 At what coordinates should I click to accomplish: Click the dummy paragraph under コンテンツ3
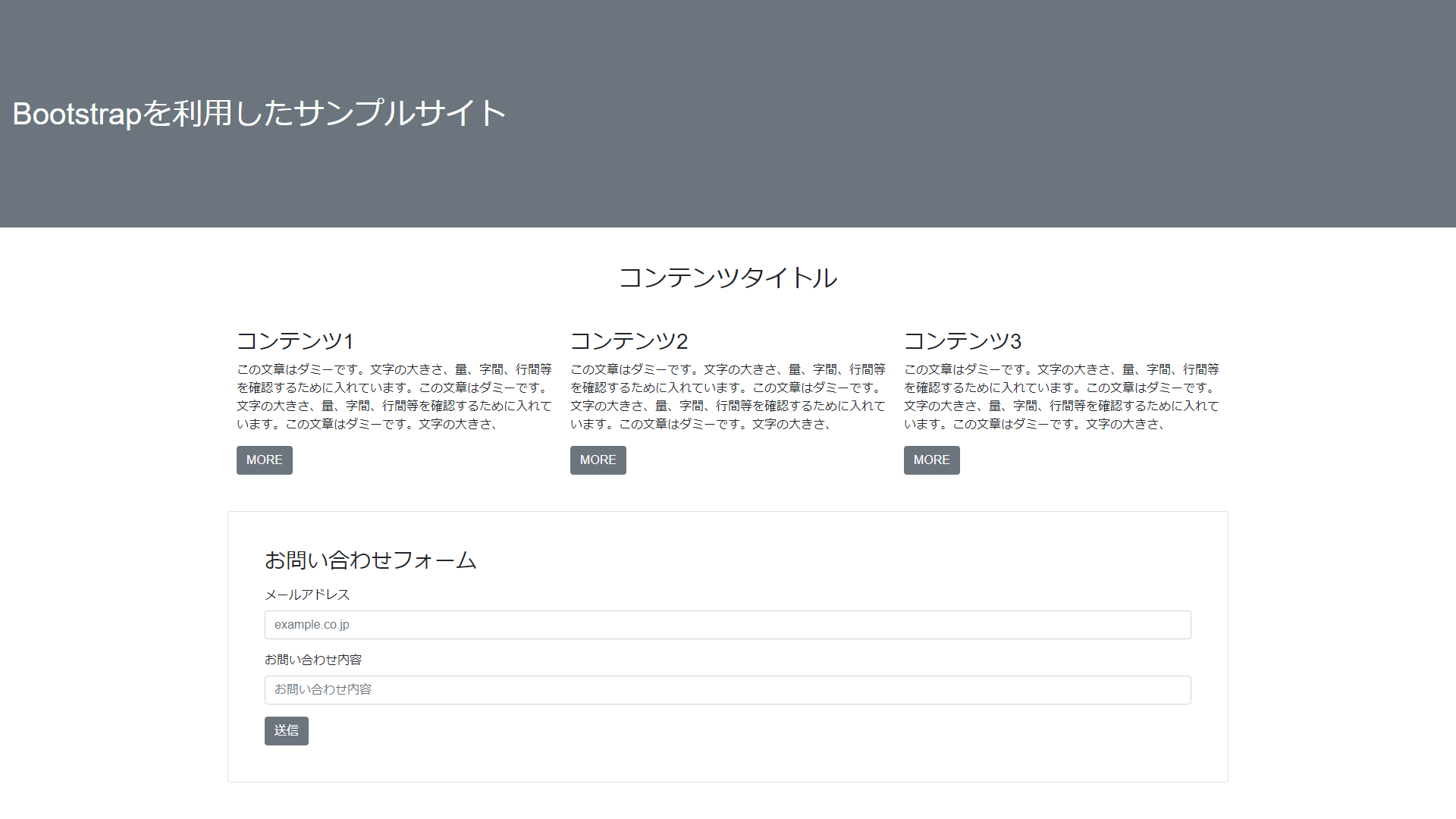click(x=1061, y=397)
